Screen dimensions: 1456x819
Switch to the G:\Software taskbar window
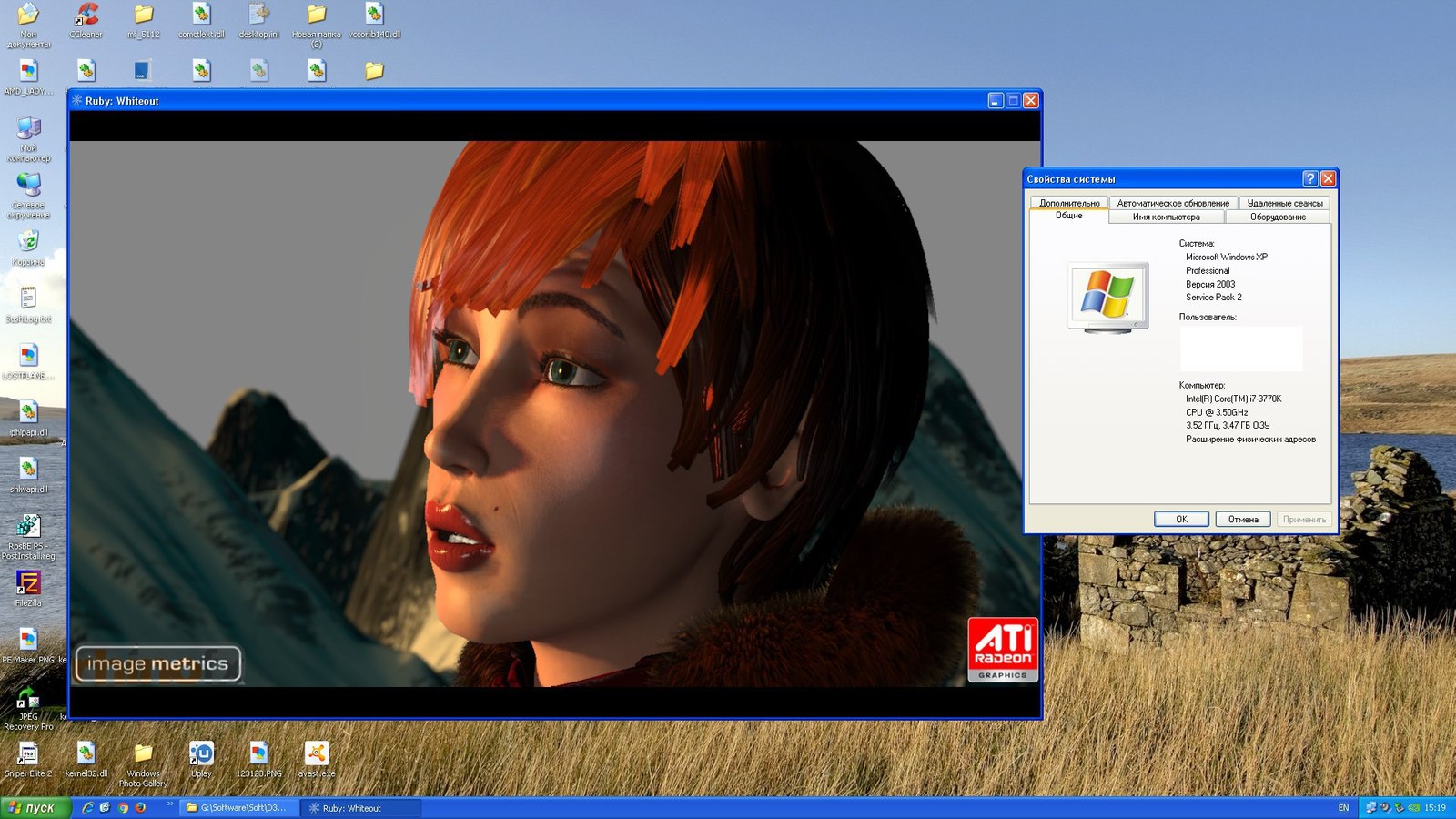(x=237, y=808)
